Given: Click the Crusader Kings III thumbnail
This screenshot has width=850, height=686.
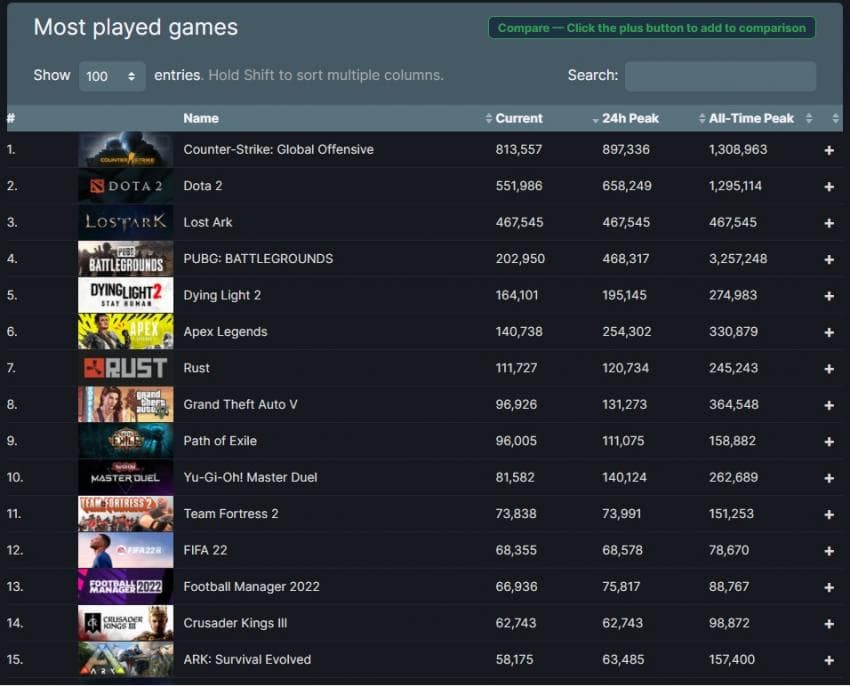Looking at the screenshot, I should (x=126, y=623).
